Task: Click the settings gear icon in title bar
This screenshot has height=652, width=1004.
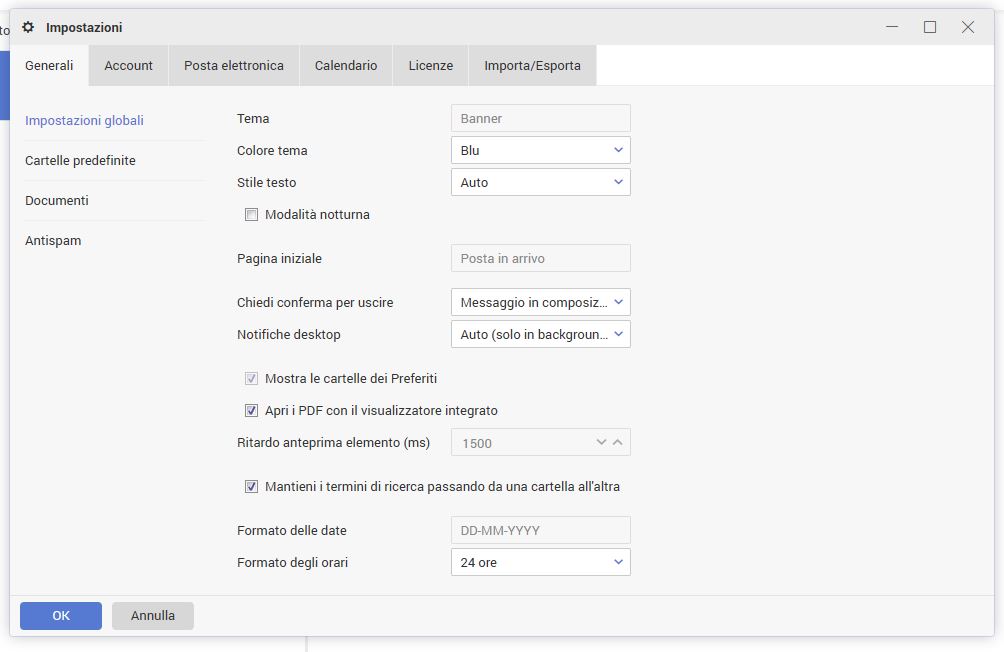Action: pos(28,28)
